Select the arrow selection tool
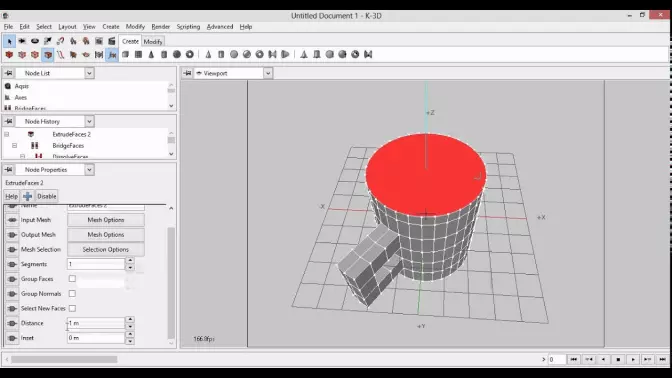 9,42
